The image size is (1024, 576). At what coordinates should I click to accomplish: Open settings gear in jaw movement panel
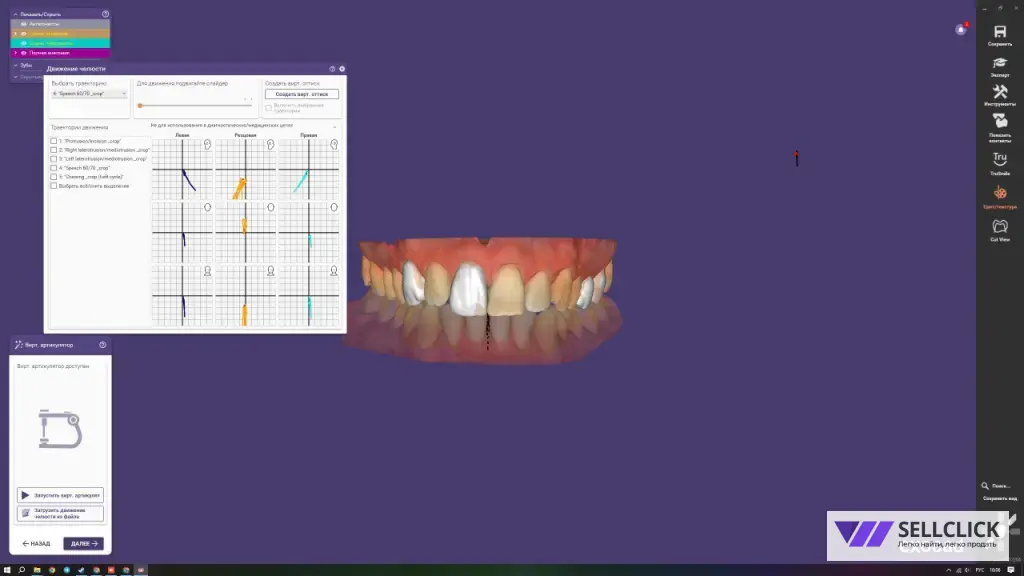tap(342, 69)
